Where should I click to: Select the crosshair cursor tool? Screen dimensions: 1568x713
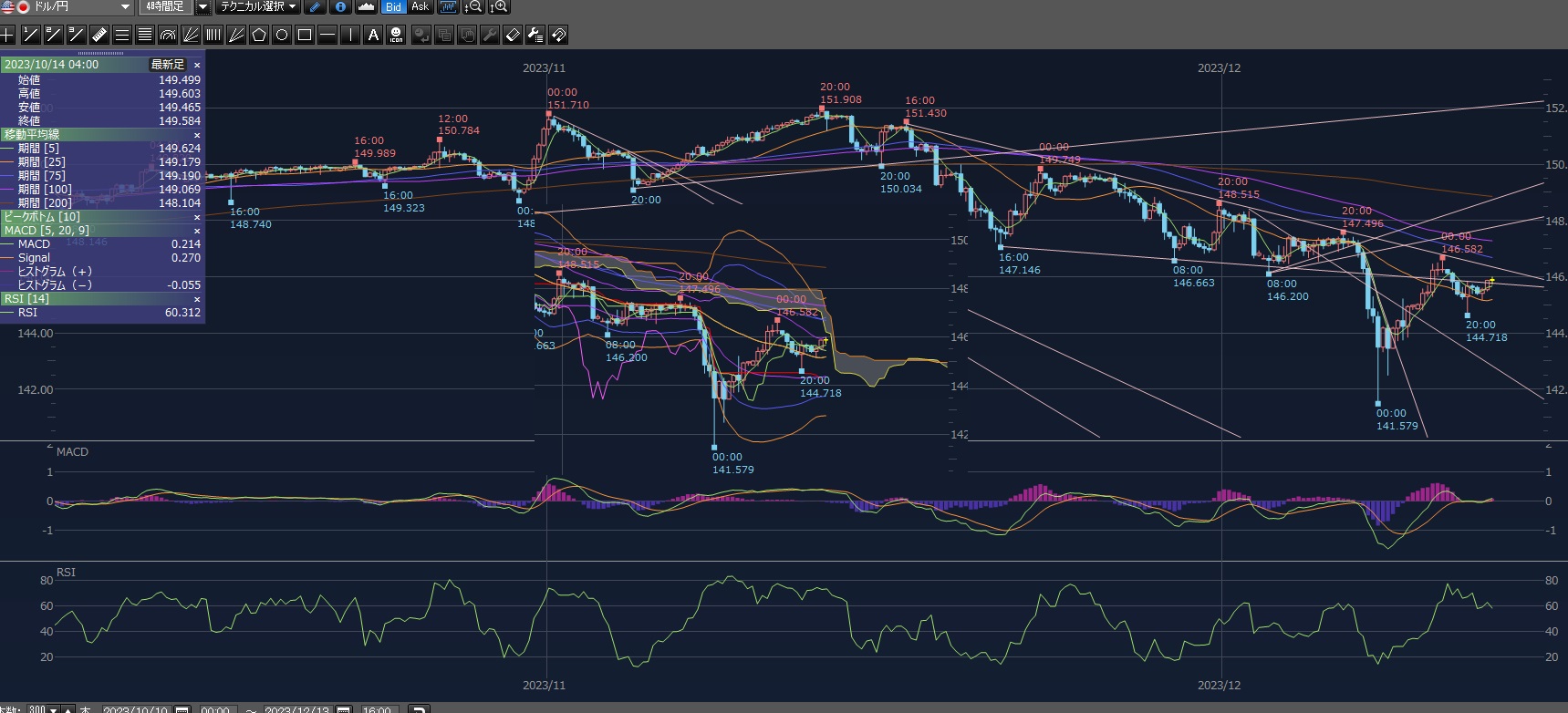8,36
